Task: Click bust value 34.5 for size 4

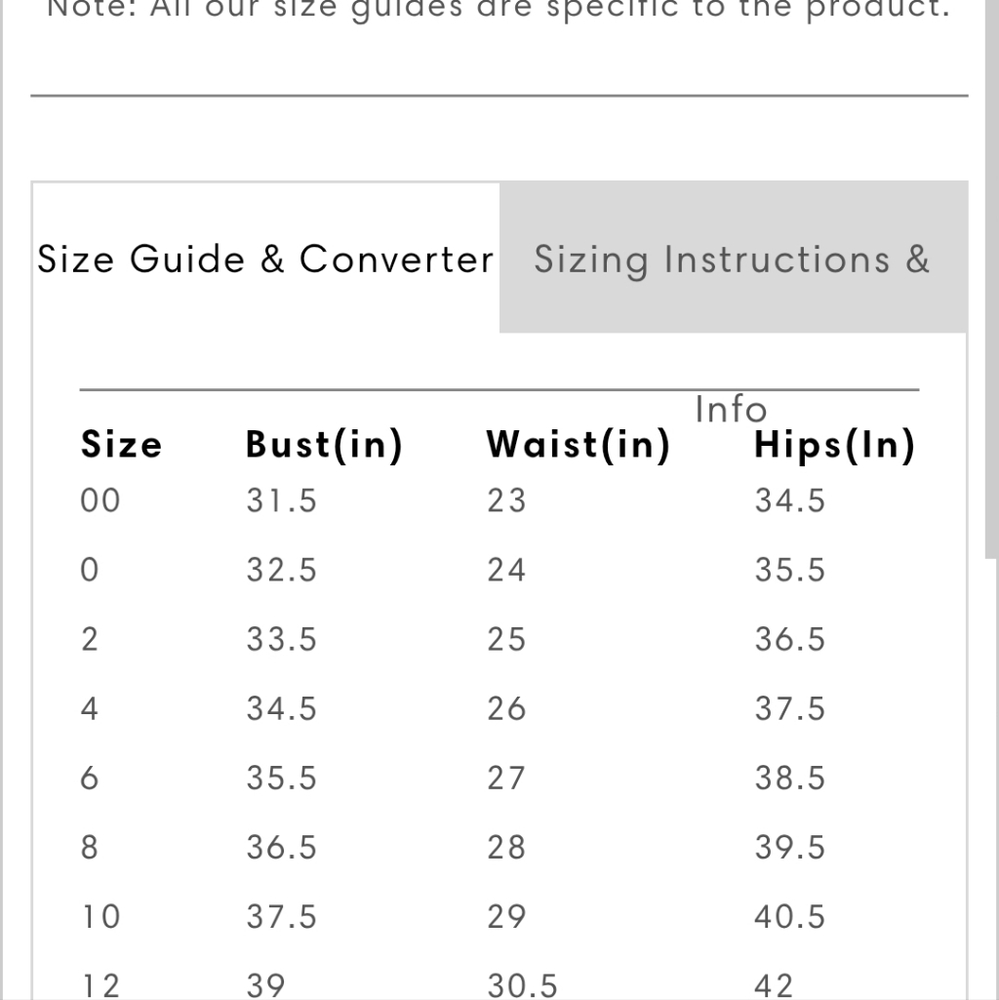Action: (282, 708)
